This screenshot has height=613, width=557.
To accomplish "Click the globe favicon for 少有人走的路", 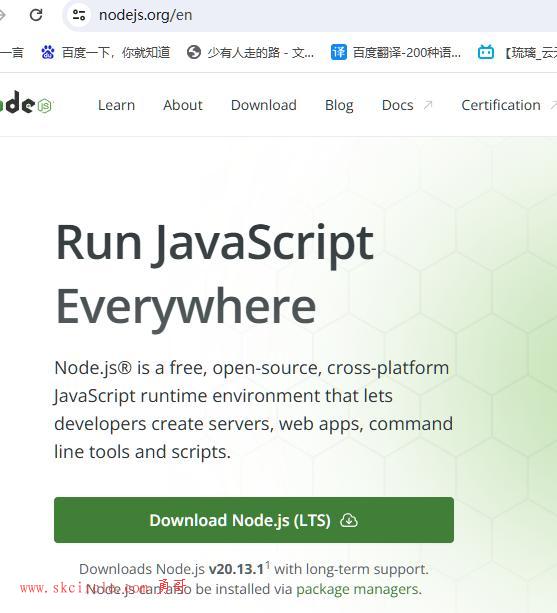I will [x=194, y=52].
